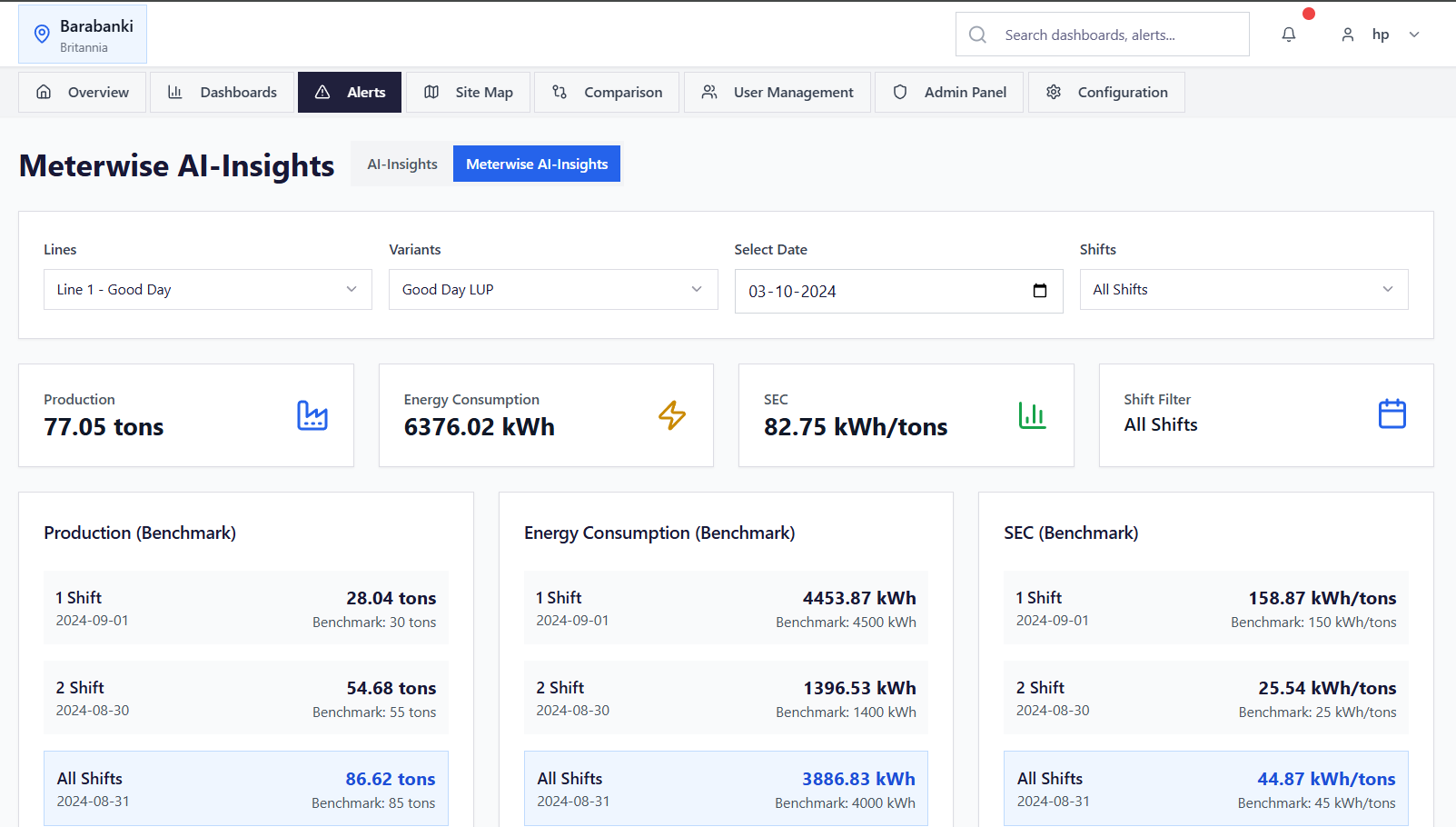1456x827 pixels.
Task: Open the Lines dropdown showing Line 1 - Good Day
Action: point(208,289)
